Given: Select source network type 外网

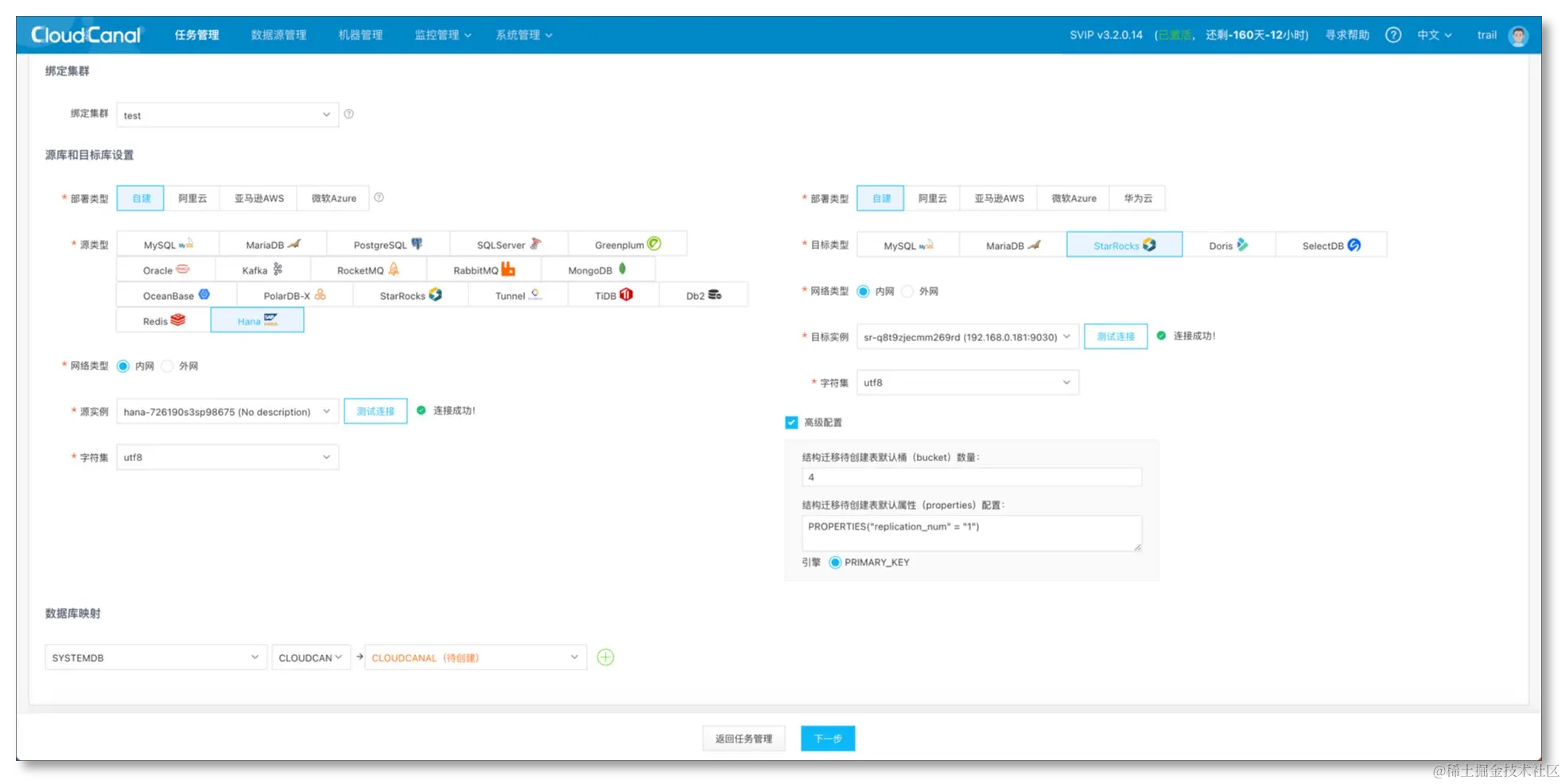Looking at the screenshot, I should 167,366.
